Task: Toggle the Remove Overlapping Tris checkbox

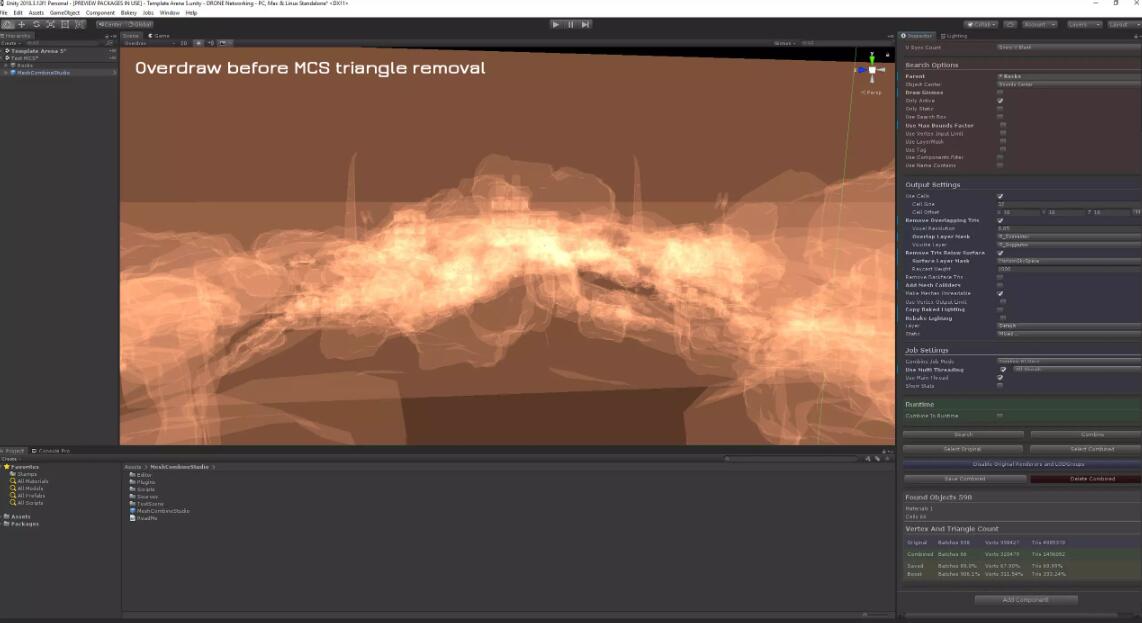Action: [1000, 220]
